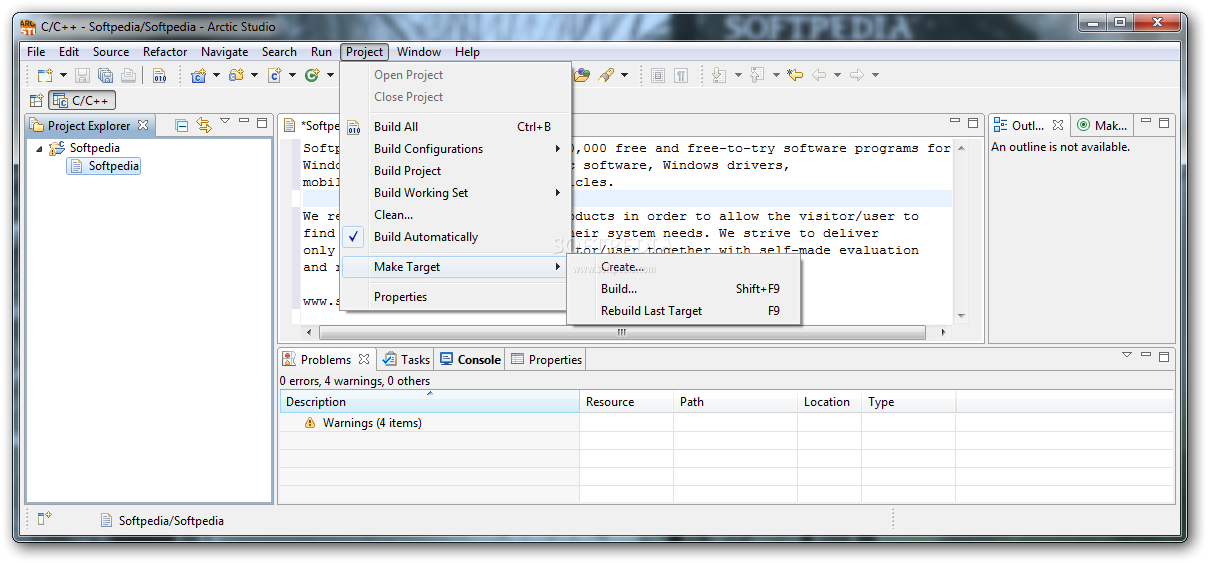This screenshot has width=1208, height=563.
Task: Click the editor vertical scrollbar down arrow
Action: 961,316
